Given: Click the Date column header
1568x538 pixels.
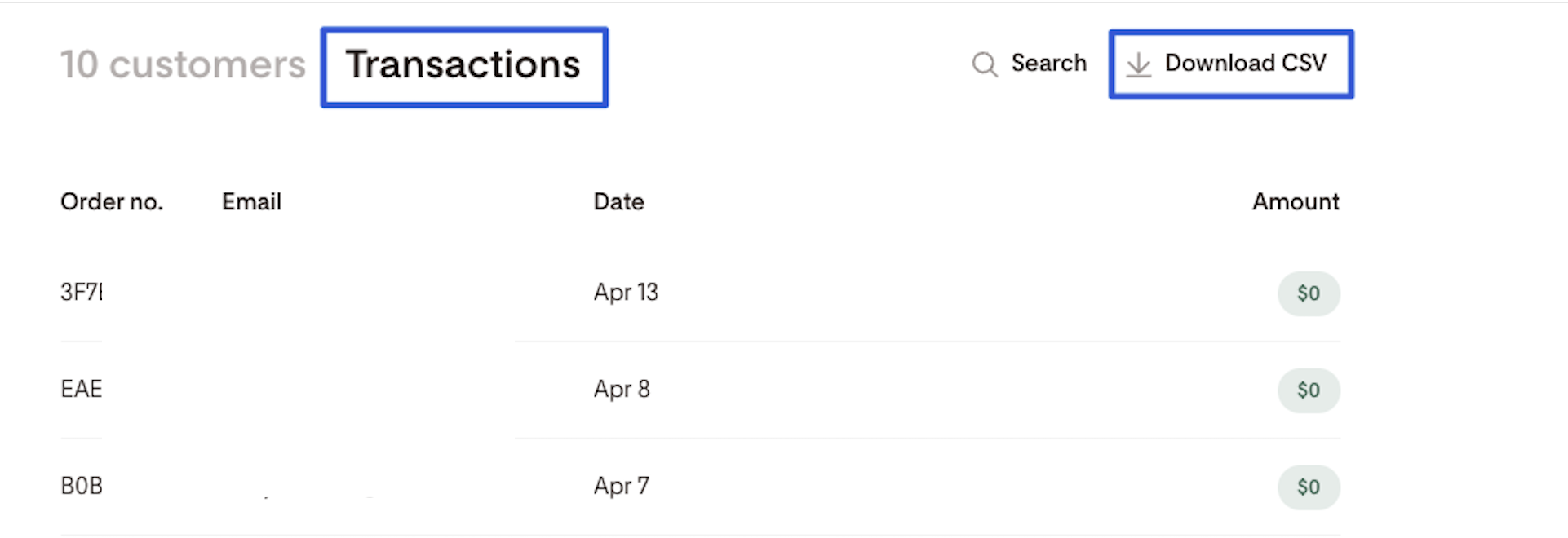Looking at the screenshot, I should pyautogui.click(x=618, y=201).
